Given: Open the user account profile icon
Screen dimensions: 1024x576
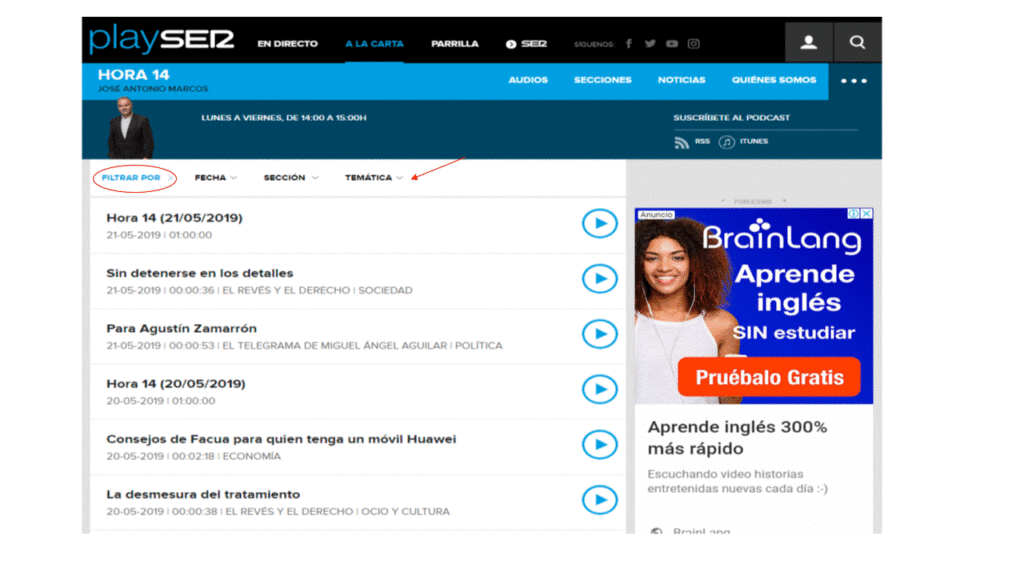Looking at the screenshot, I should point(808,43).
